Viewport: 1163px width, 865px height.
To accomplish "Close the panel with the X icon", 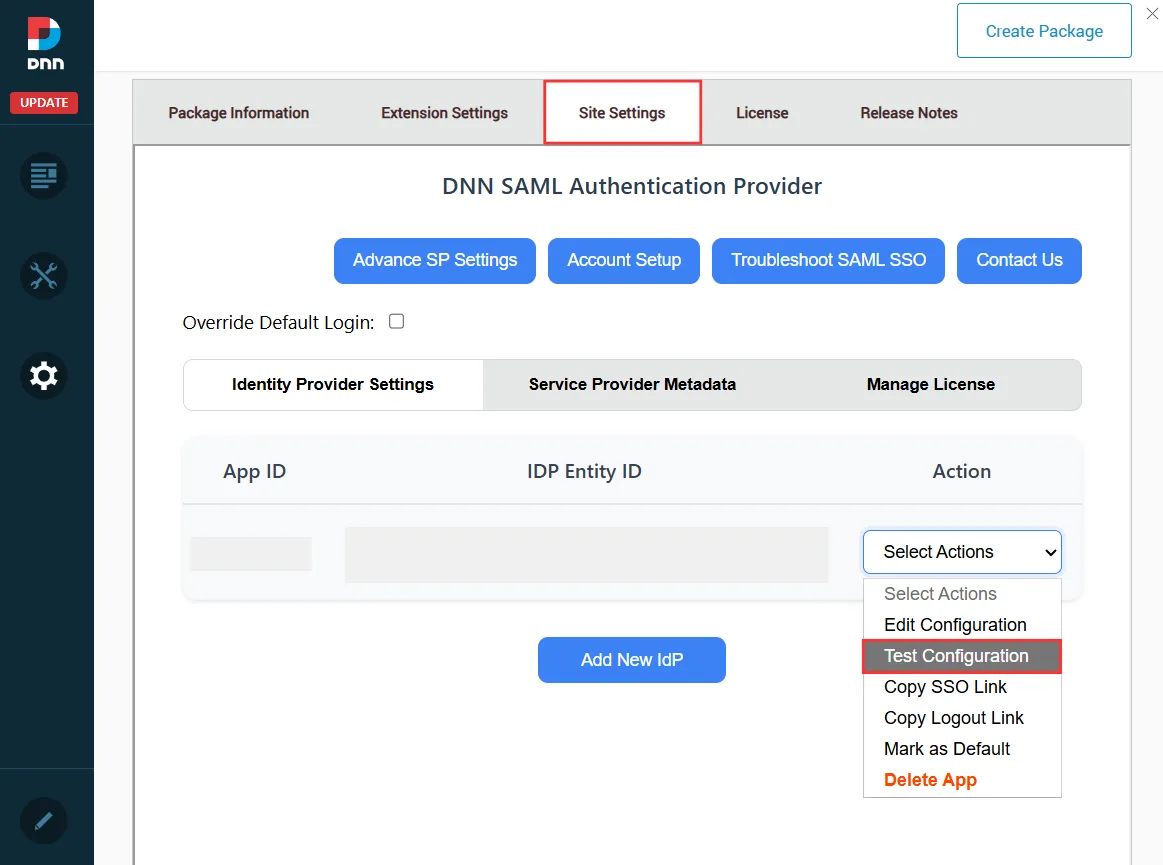I will pyautogui.click(x=1152, y=14).
